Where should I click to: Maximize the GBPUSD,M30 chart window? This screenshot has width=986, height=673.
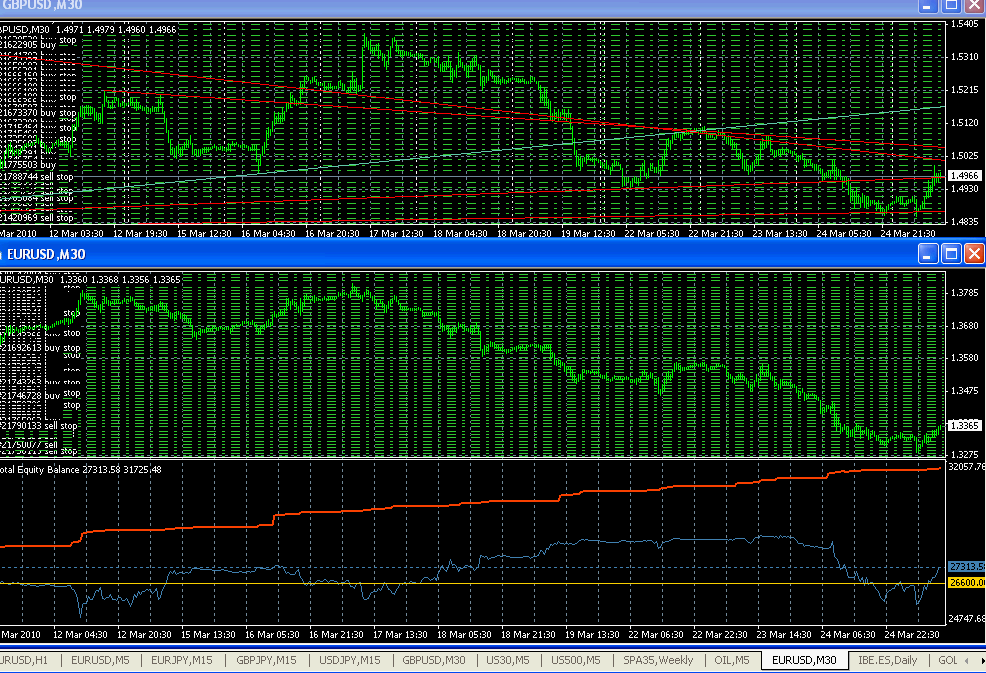pos(951,5)
